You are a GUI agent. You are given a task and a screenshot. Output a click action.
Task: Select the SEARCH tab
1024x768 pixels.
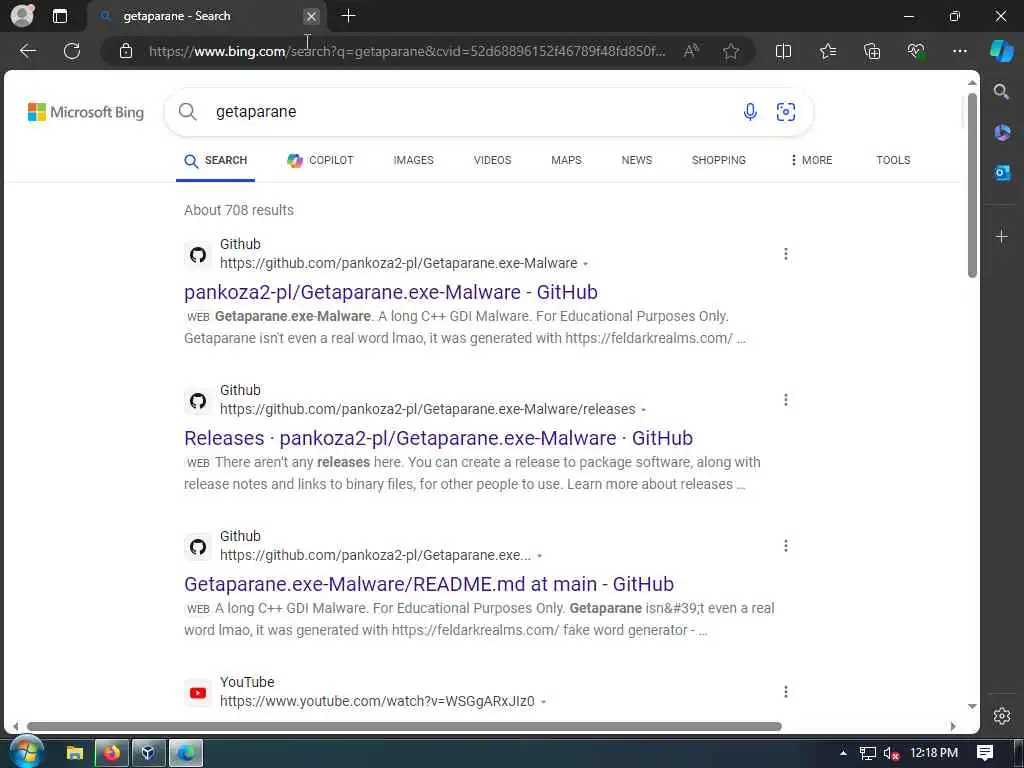[x=216, y=161]
